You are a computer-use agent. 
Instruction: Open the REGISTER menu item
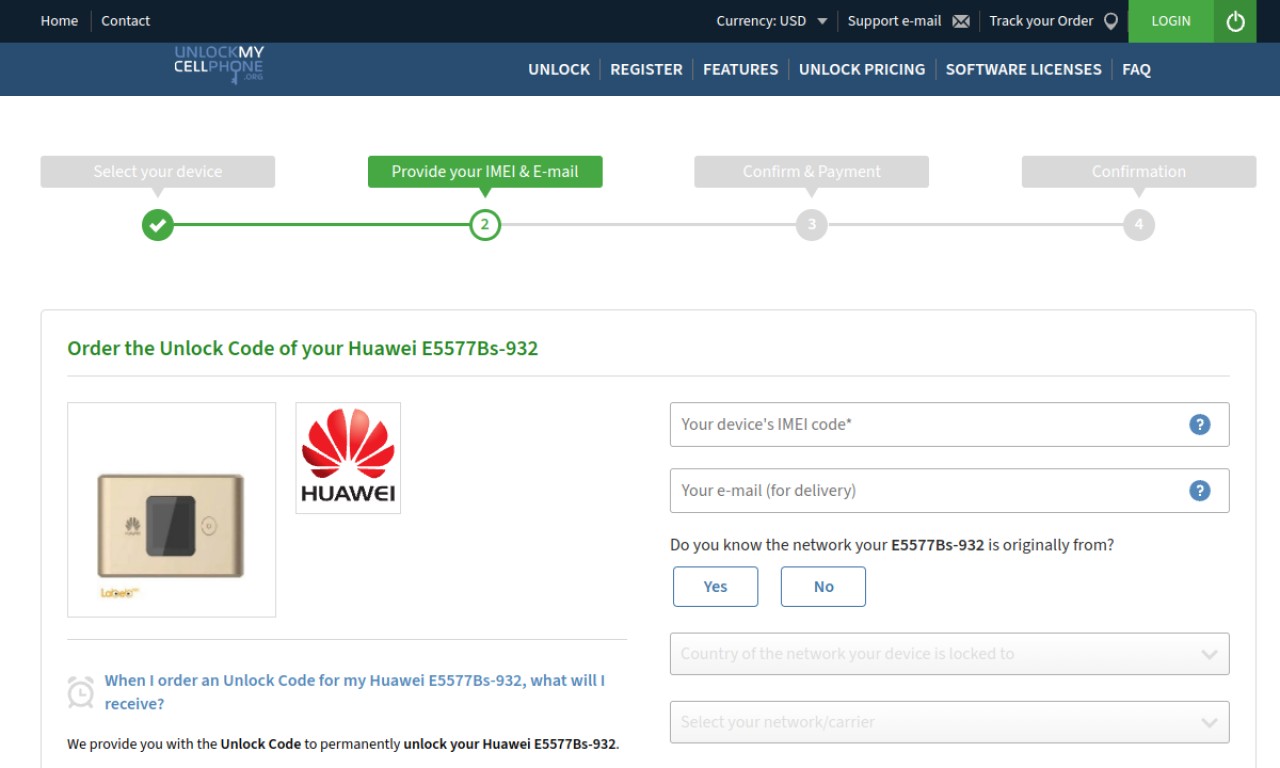coord(646,69)
